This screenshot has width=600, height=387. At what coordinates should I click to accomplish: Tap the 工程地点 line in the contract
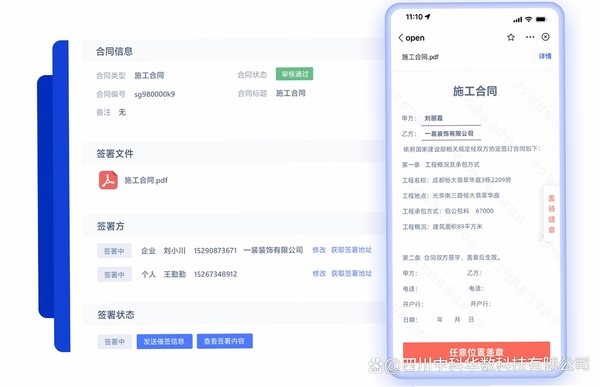[x=451, y=196]
